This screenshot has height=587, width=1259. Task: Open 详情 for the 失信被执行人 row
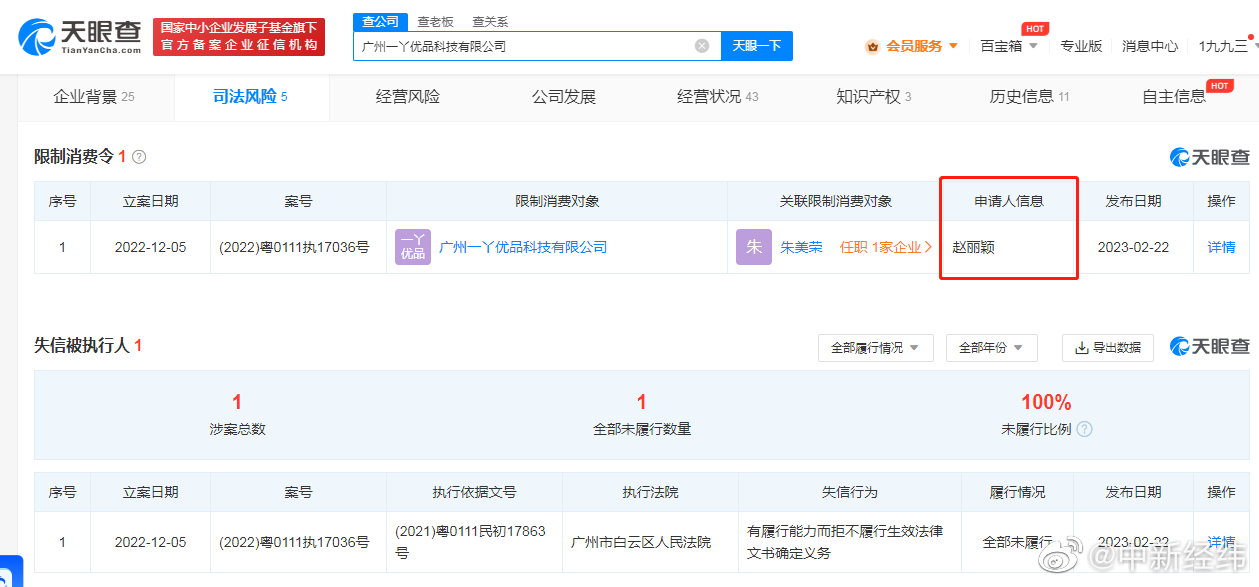tap(1221, 542)
